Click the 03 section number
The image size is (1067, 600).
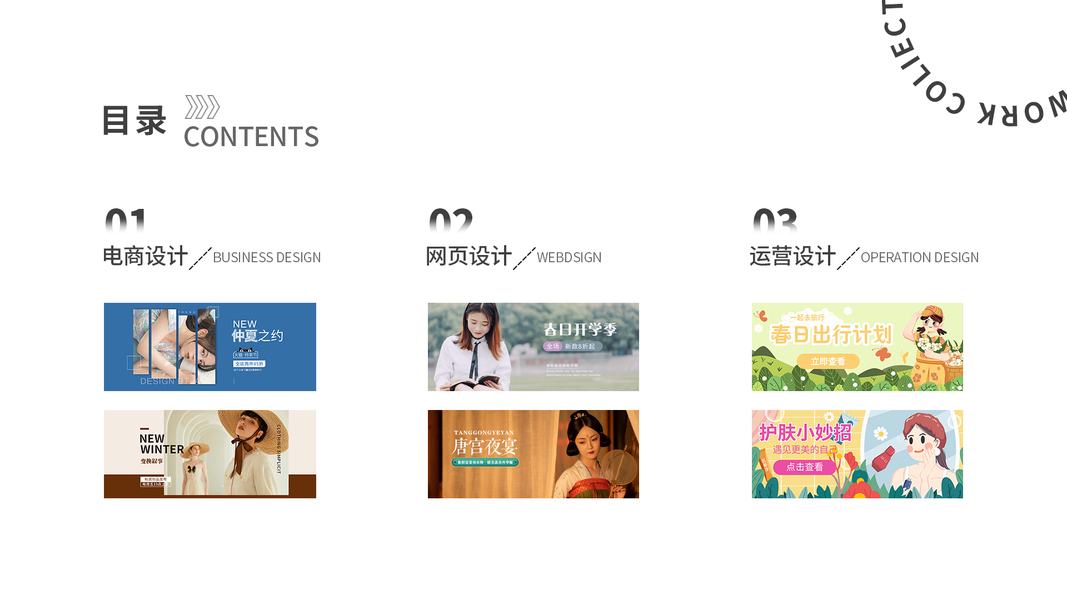[774, 220]
